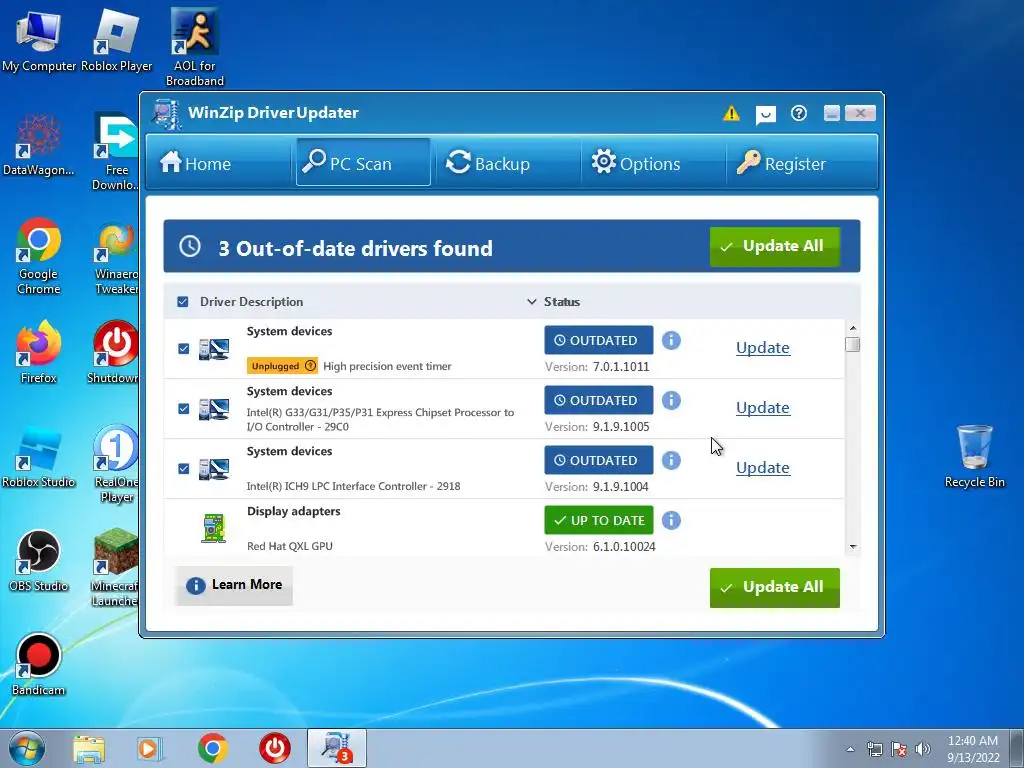This screenshot has height=768, width=1024.
Task: Open the Recycle Bin
Action: [x=974, y=456]
